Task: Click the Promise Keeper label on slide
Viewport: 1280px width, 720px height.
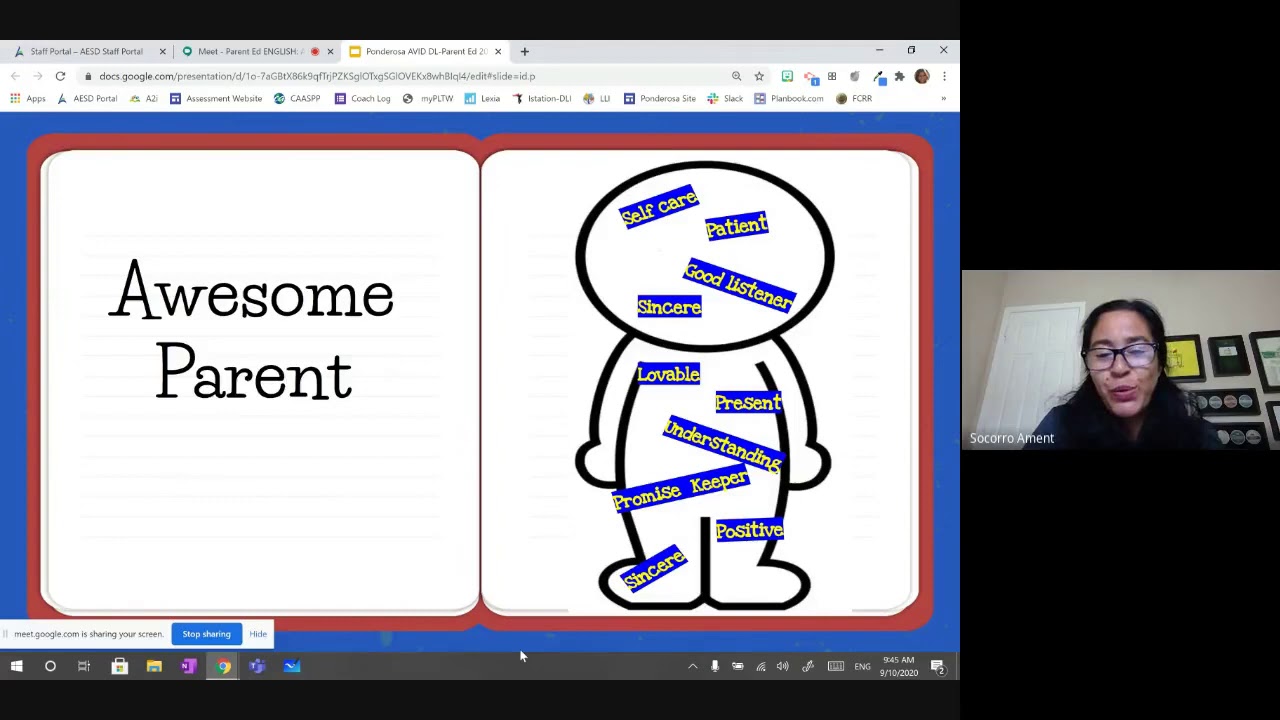Action: point(680,490)
